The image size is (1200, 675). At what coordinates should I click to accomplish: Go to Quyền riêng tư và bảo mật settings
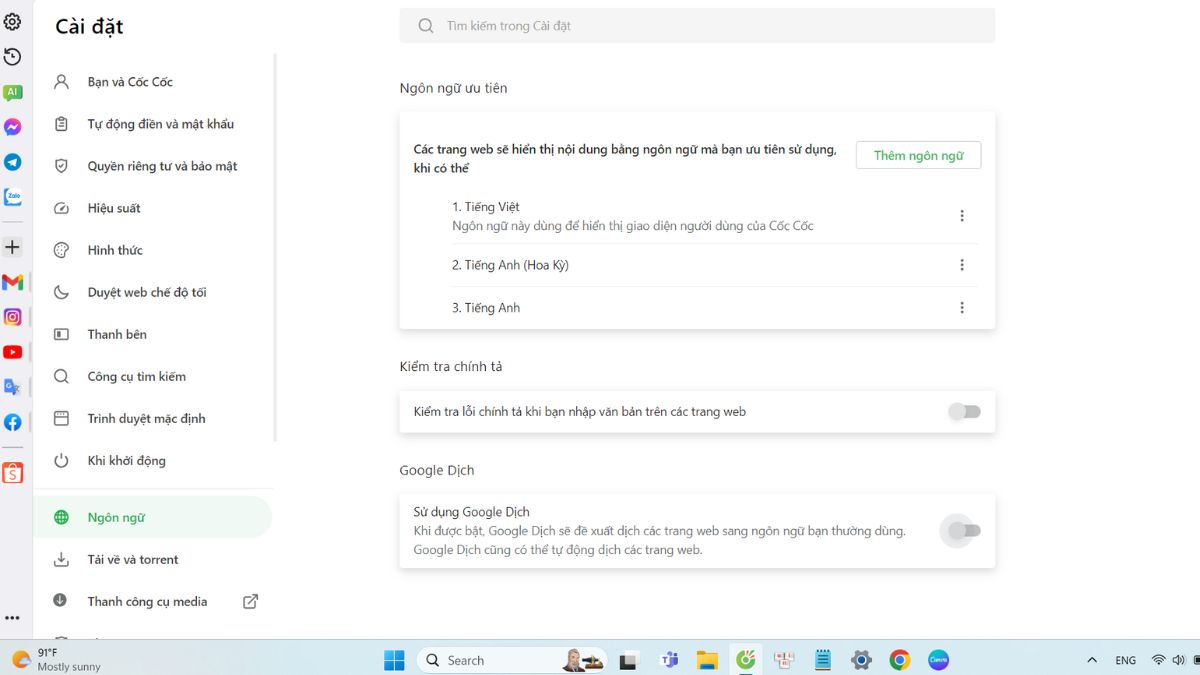tap(162, 166)
